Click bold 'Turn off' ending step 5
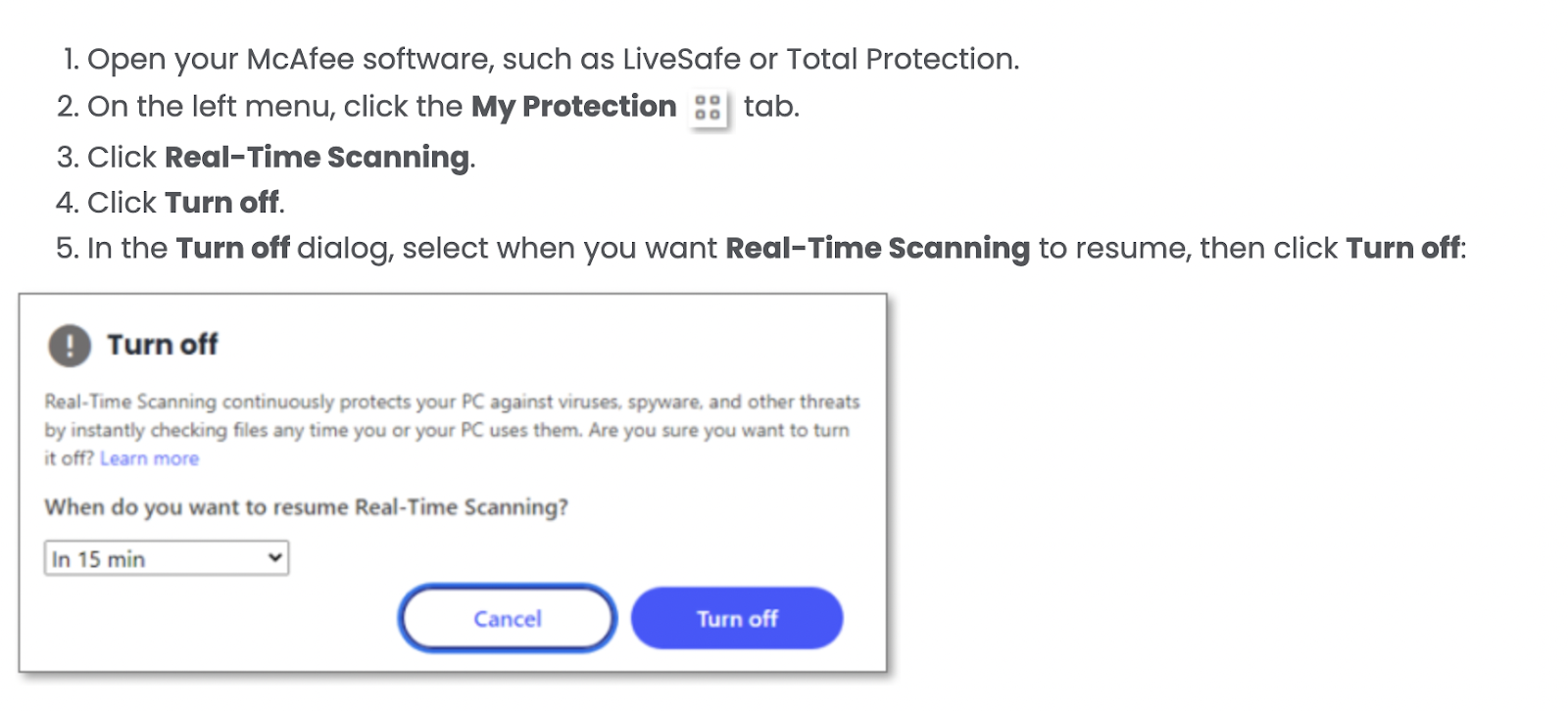The width and height of the screenshot is (1568, 711). coord(1402,249)
